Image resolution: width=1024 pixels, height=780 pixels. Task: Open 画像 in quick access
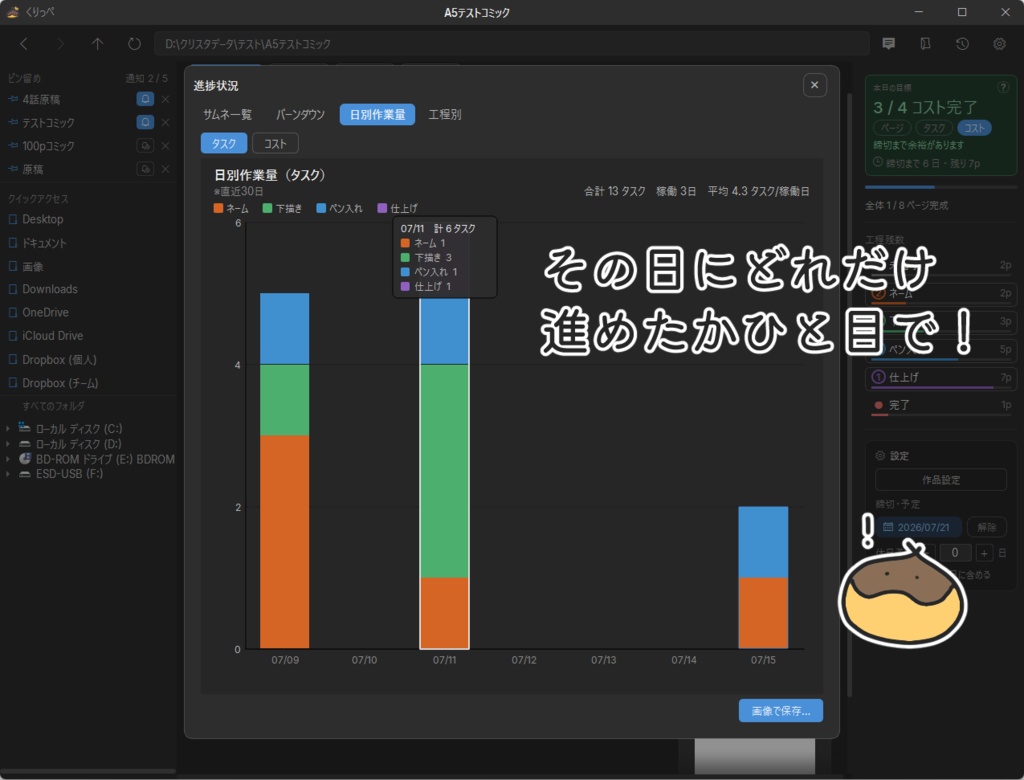pos(33,267)
